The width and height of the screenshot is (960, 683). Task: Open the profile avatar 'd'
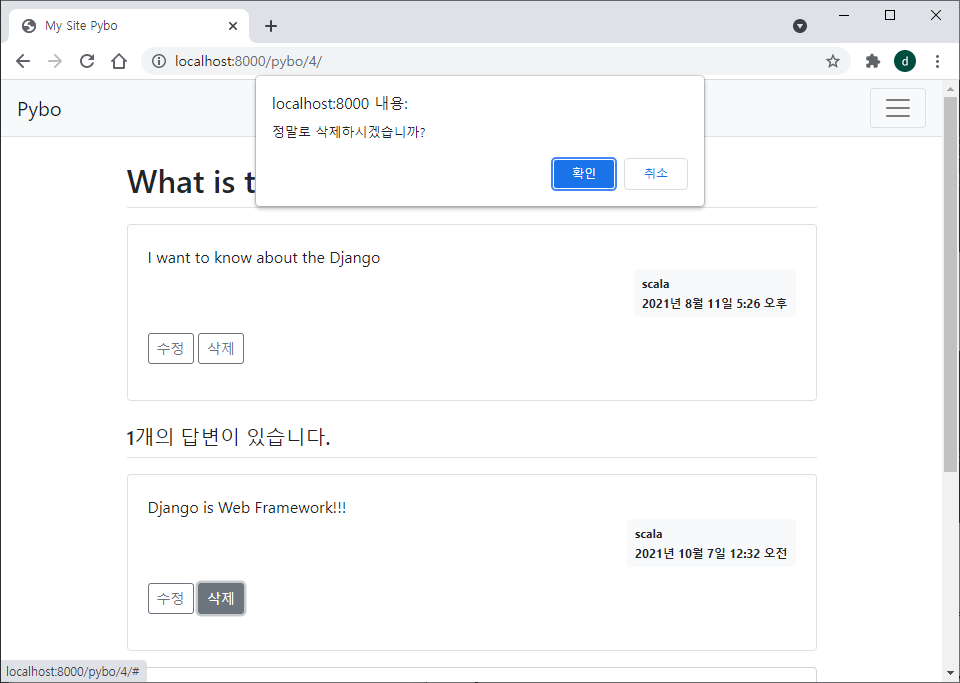tap(905, 61)
